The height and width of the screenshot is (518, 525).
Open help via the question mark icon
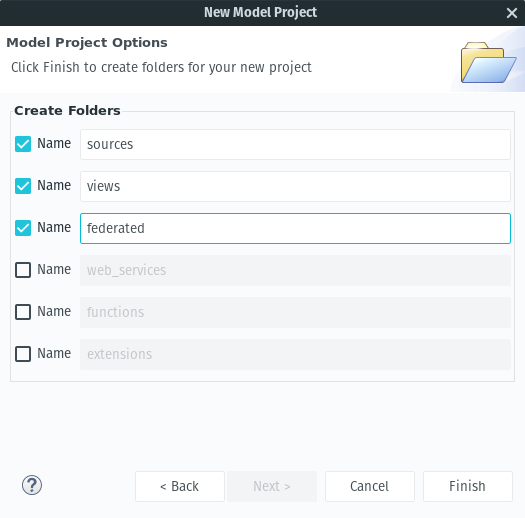point(32,485)
